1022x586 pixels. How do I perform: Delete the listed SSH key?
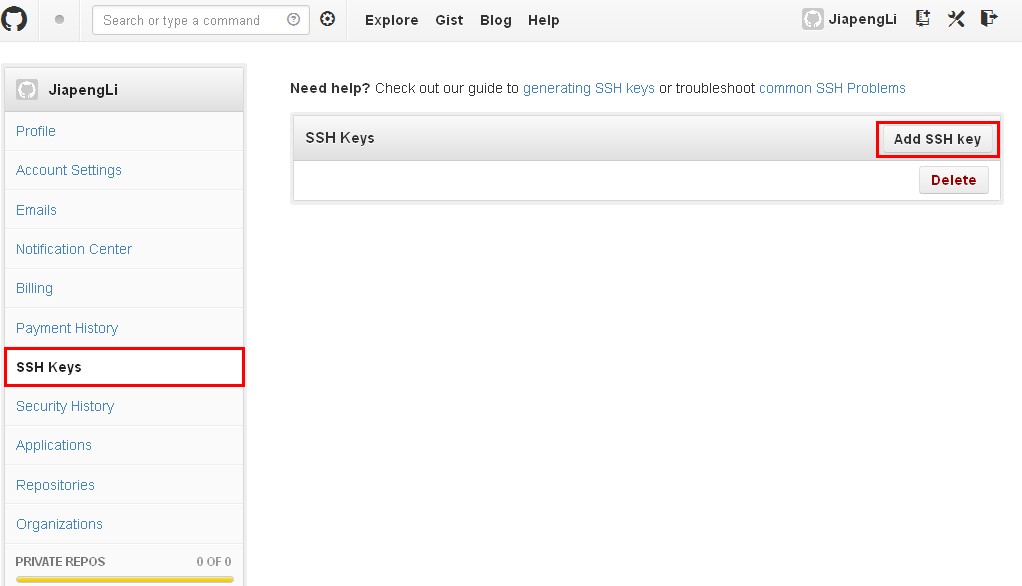[x=954, y=180]
